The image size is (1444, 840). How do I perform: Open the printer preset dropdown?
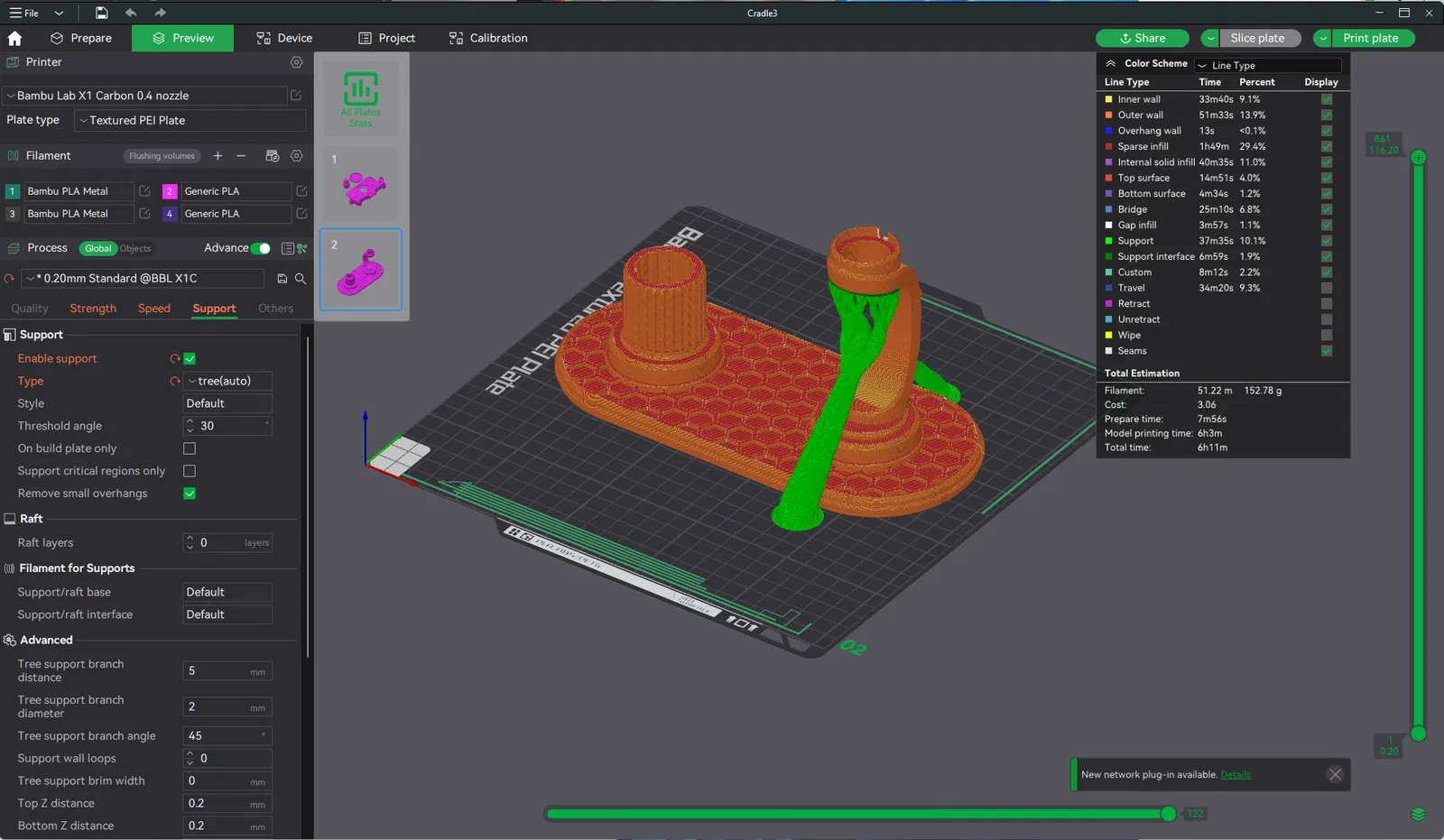[x=144, y=96]
